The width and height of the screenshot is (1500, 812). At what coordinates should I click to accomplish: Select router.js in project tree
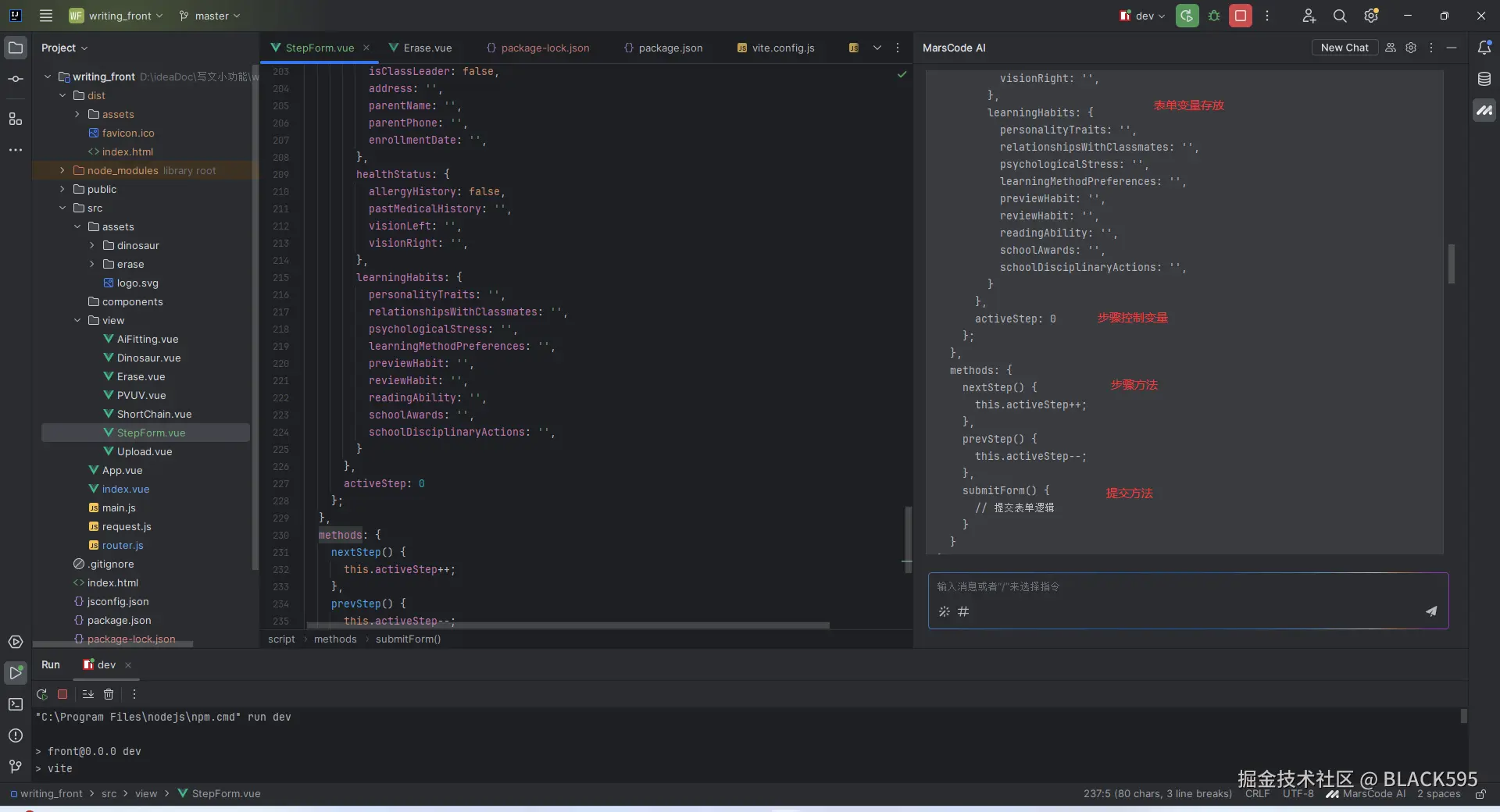pos(123,545)
